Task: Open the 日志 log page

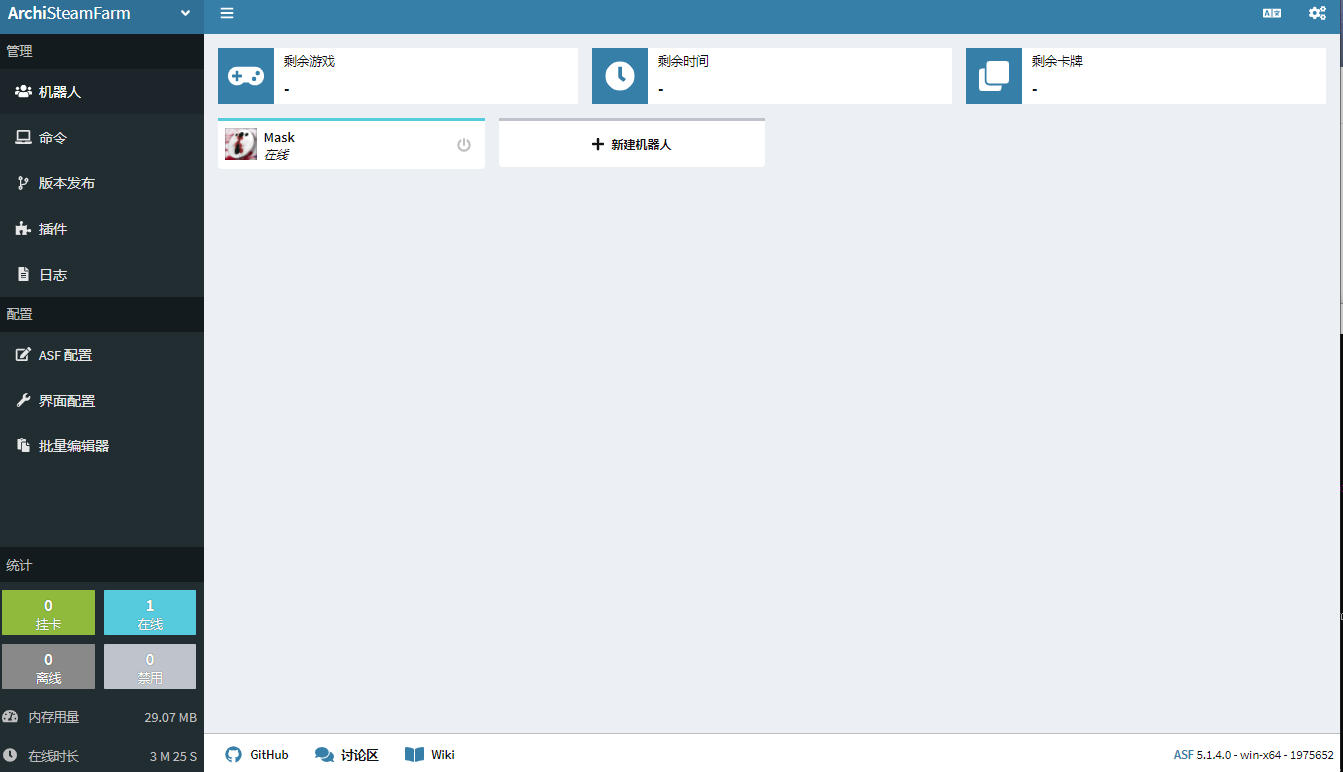Action: click(102, 274)
